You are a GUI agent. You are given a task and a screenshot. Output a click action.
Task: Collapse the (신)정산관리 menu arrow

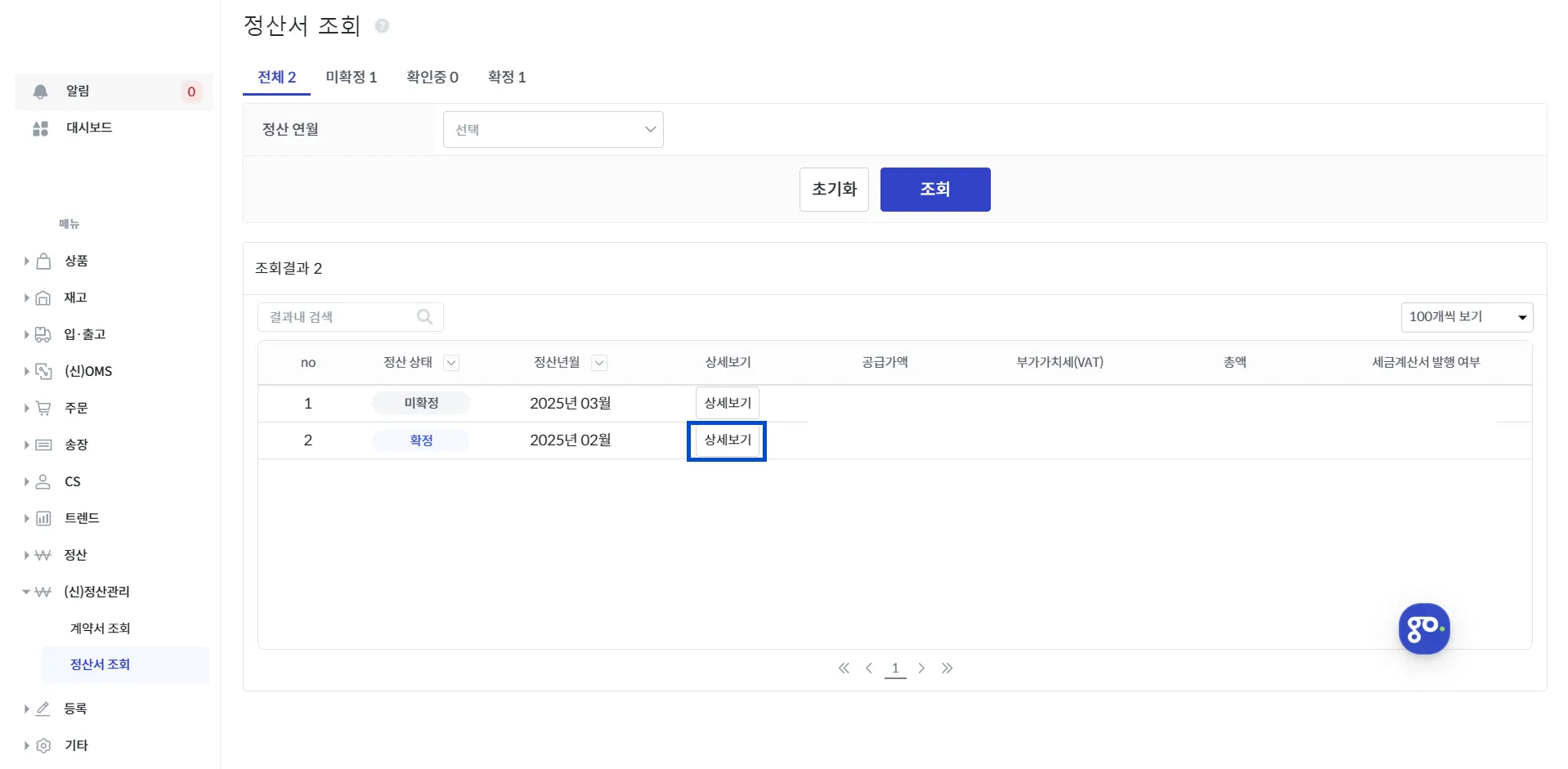point(26,592)
